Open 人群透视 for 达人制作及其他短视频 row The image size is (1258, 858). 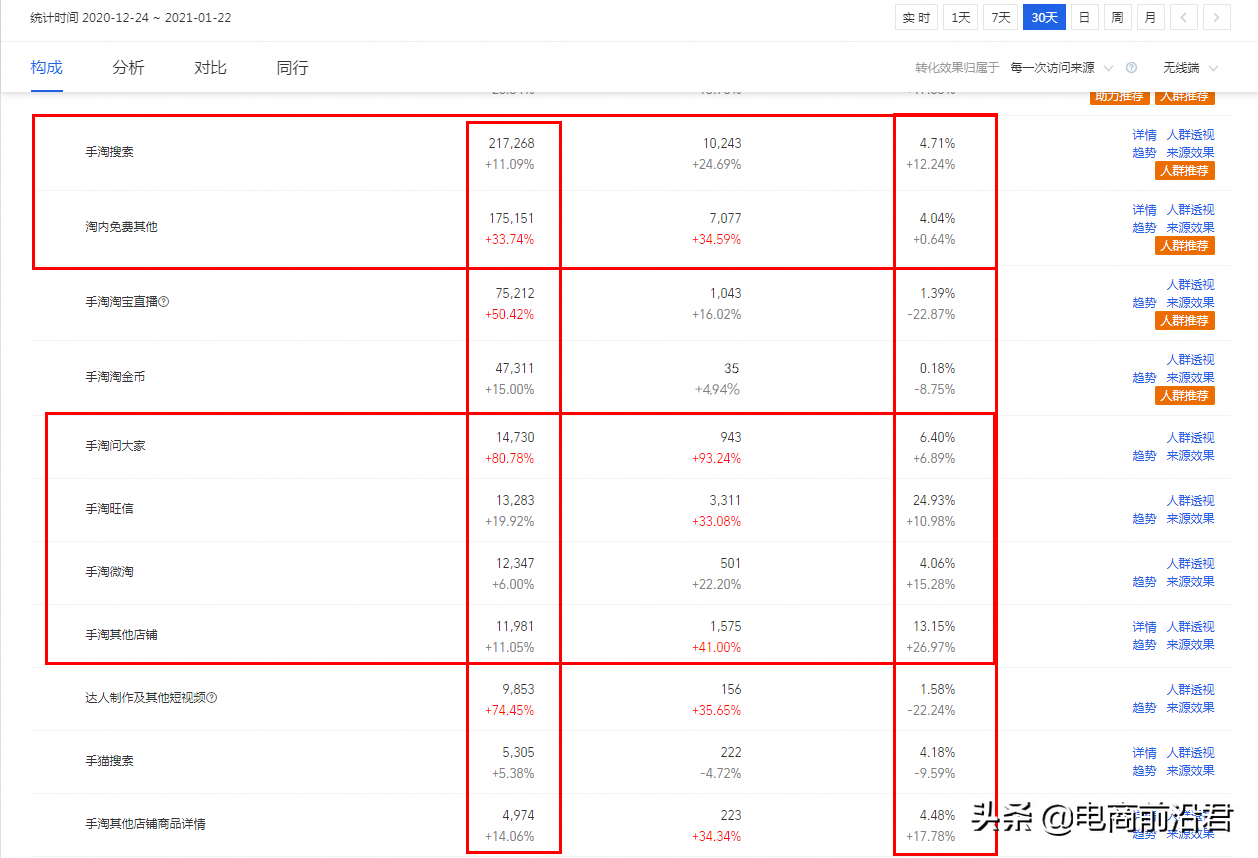1190,690
